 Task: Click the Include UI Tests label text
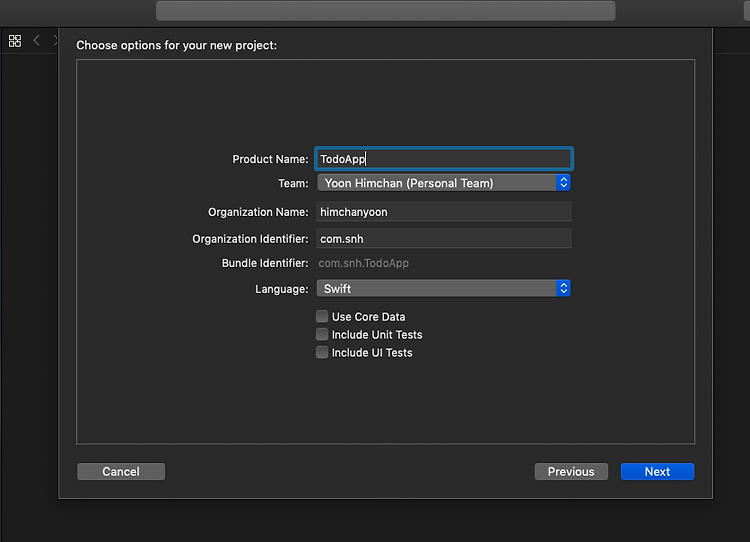372,353
